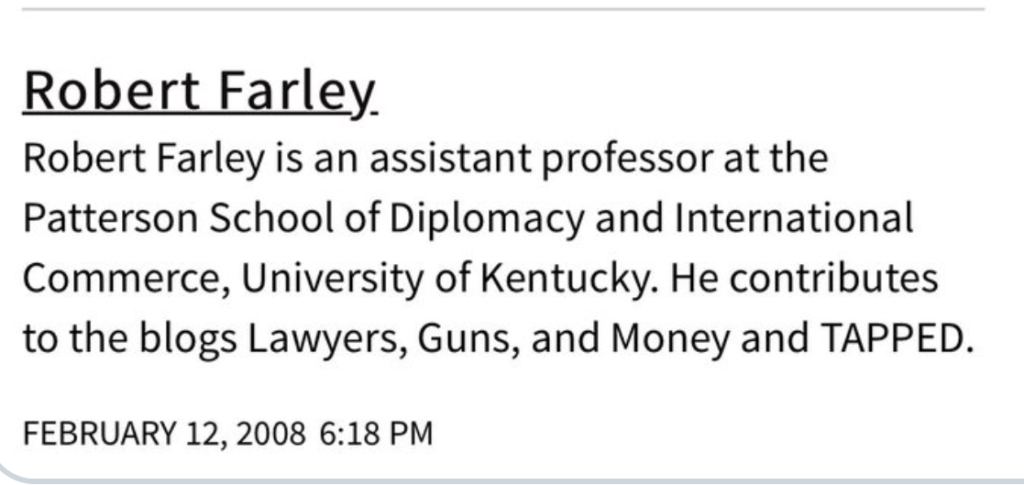The image size is (1024, 485).
Task: Click the word 'Commerce' in the bio
Action: tap(124, 279)
